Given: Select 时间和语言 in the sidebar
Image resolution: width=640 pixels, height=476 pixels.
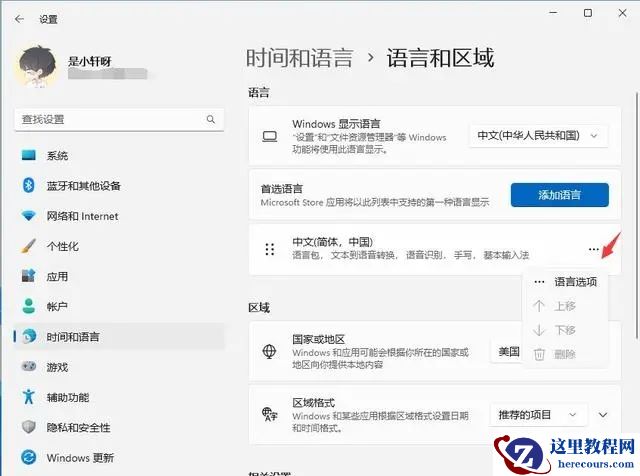Looking at the screenshot, I should point(119,337).
